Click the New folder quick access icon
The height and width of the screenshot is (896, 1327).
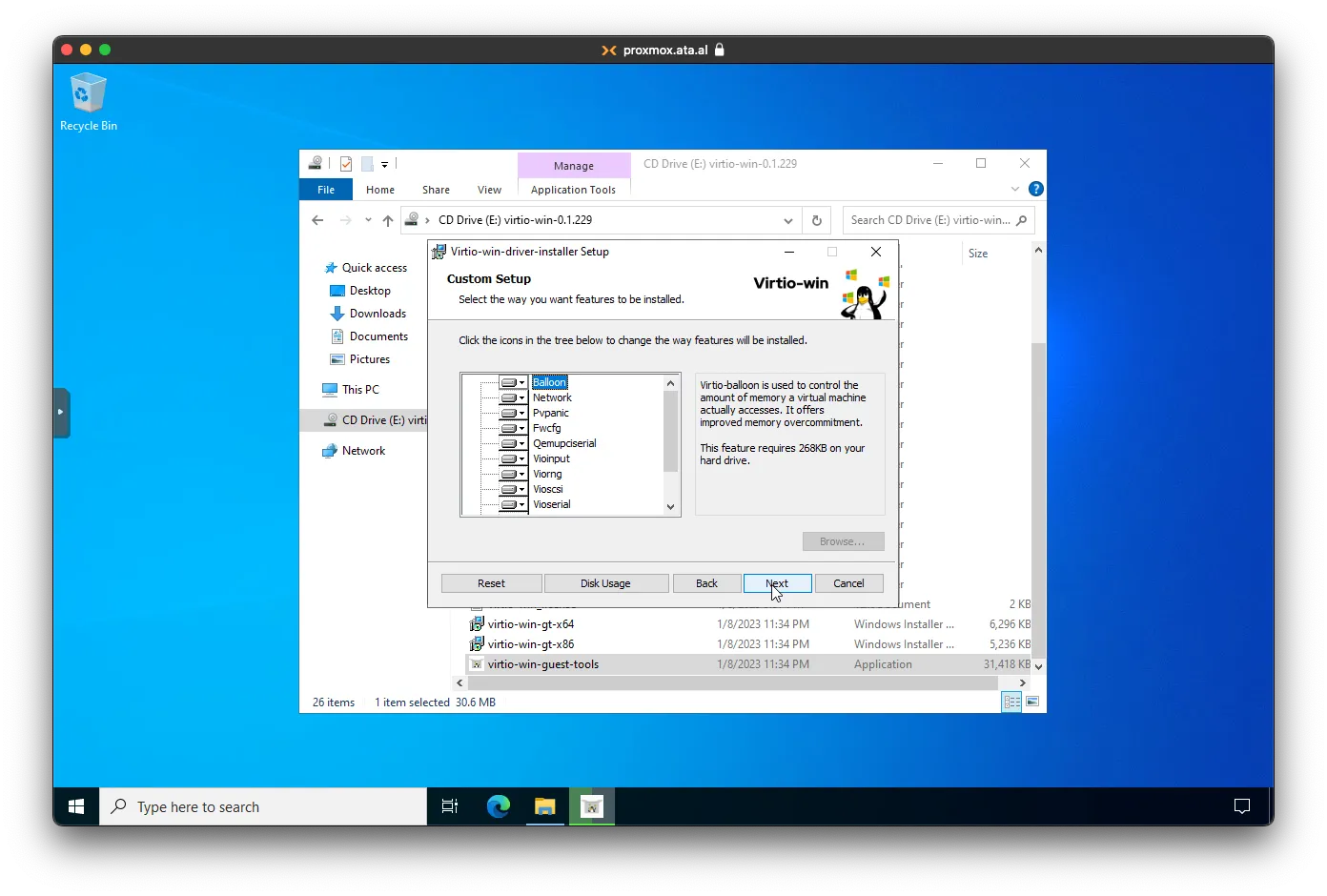click(367, 164)
